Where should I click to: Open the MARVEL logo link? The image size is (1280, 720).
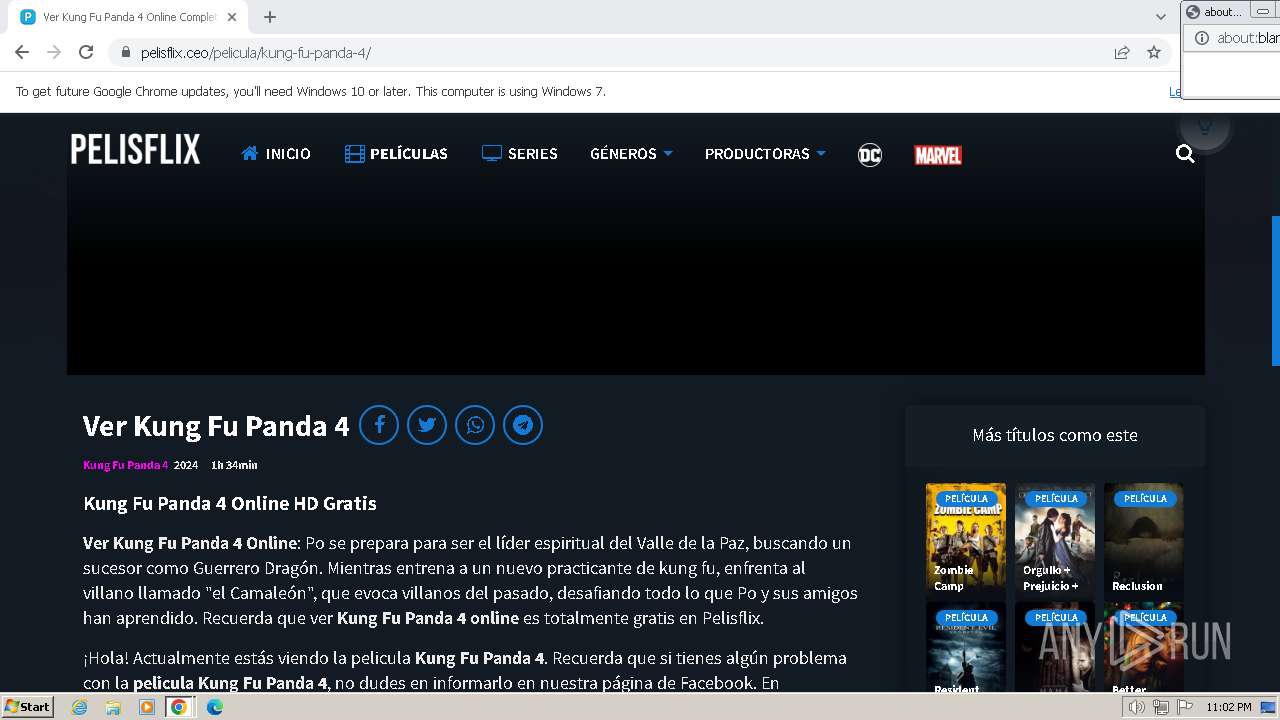(x=938, y=155)
